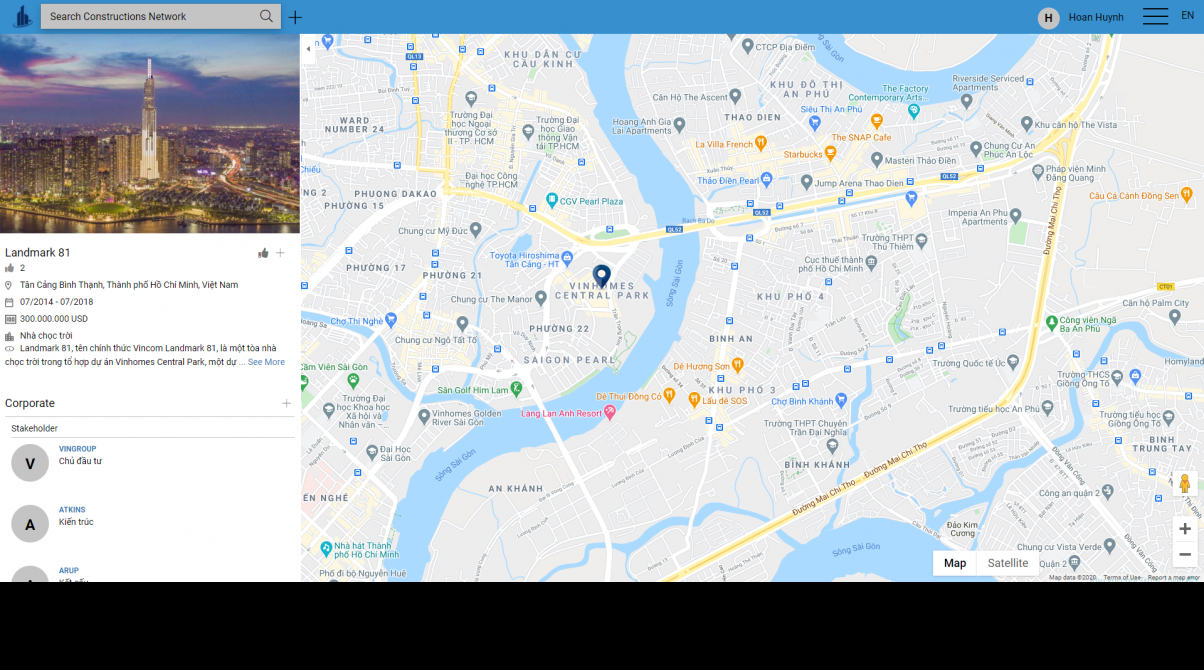Open Hoan Huynh user profile avatar

pos(1048,18)
